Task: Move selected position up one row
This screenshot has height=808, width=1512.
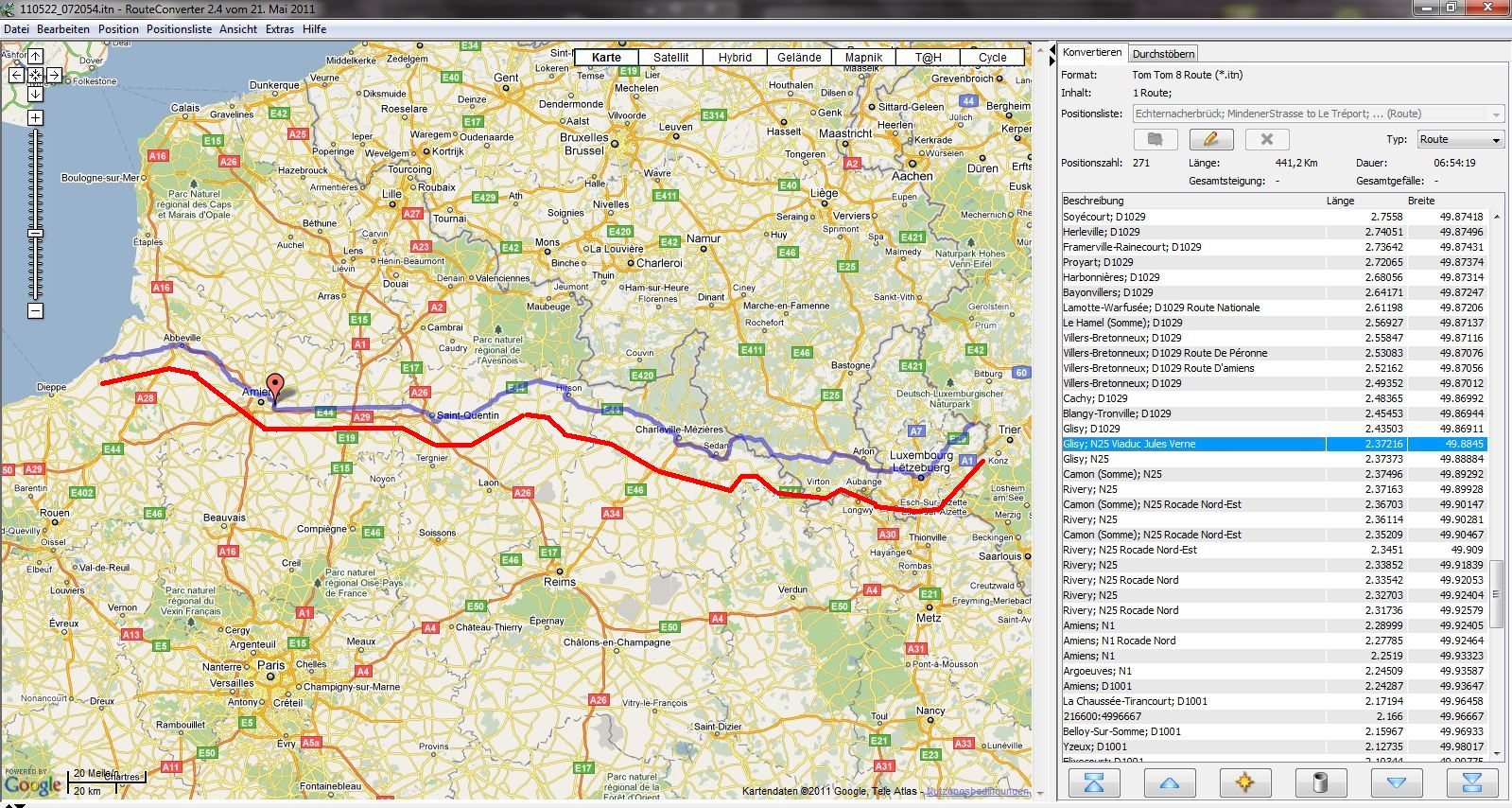Action: coord(1170,782)
